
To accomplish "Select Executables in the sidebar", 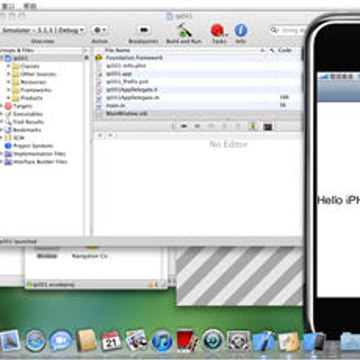I will [24, 114].
